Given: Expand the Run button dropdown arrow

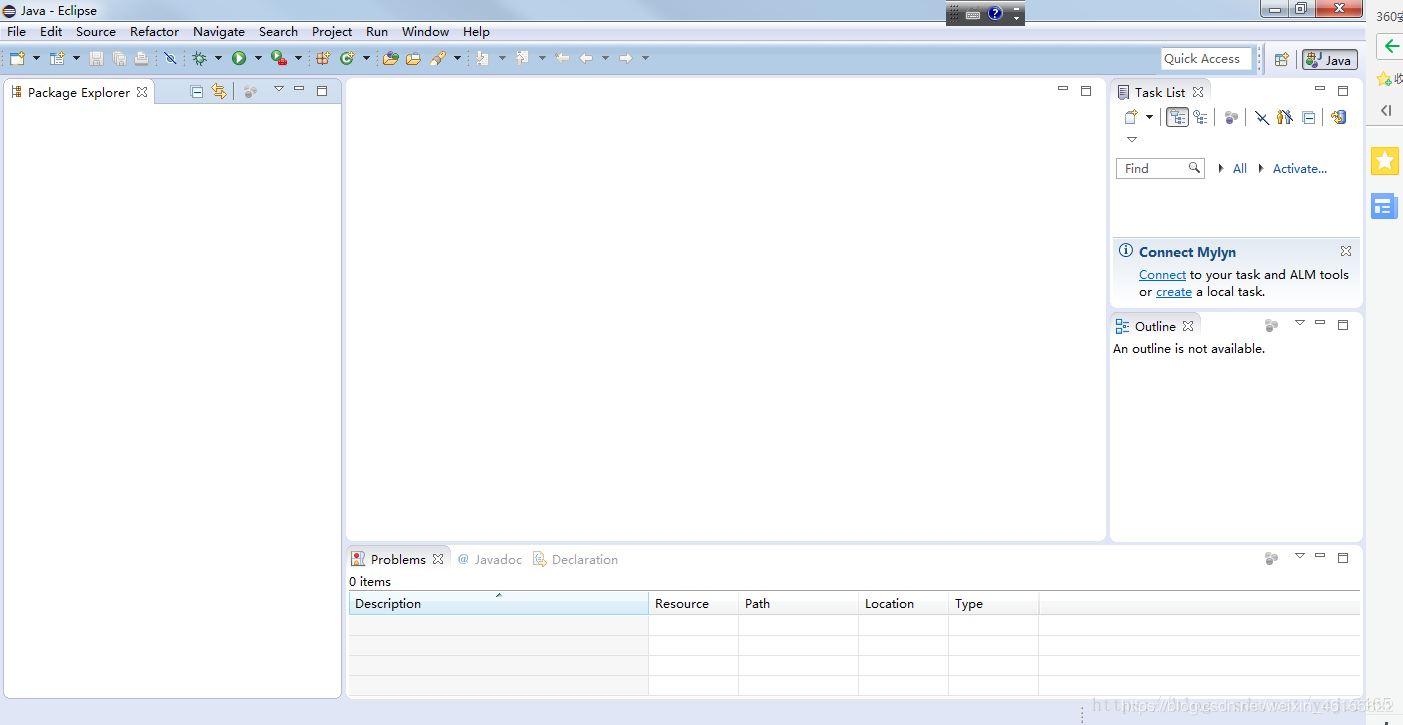Looking at the screenshot, I should tap(259, 57).
